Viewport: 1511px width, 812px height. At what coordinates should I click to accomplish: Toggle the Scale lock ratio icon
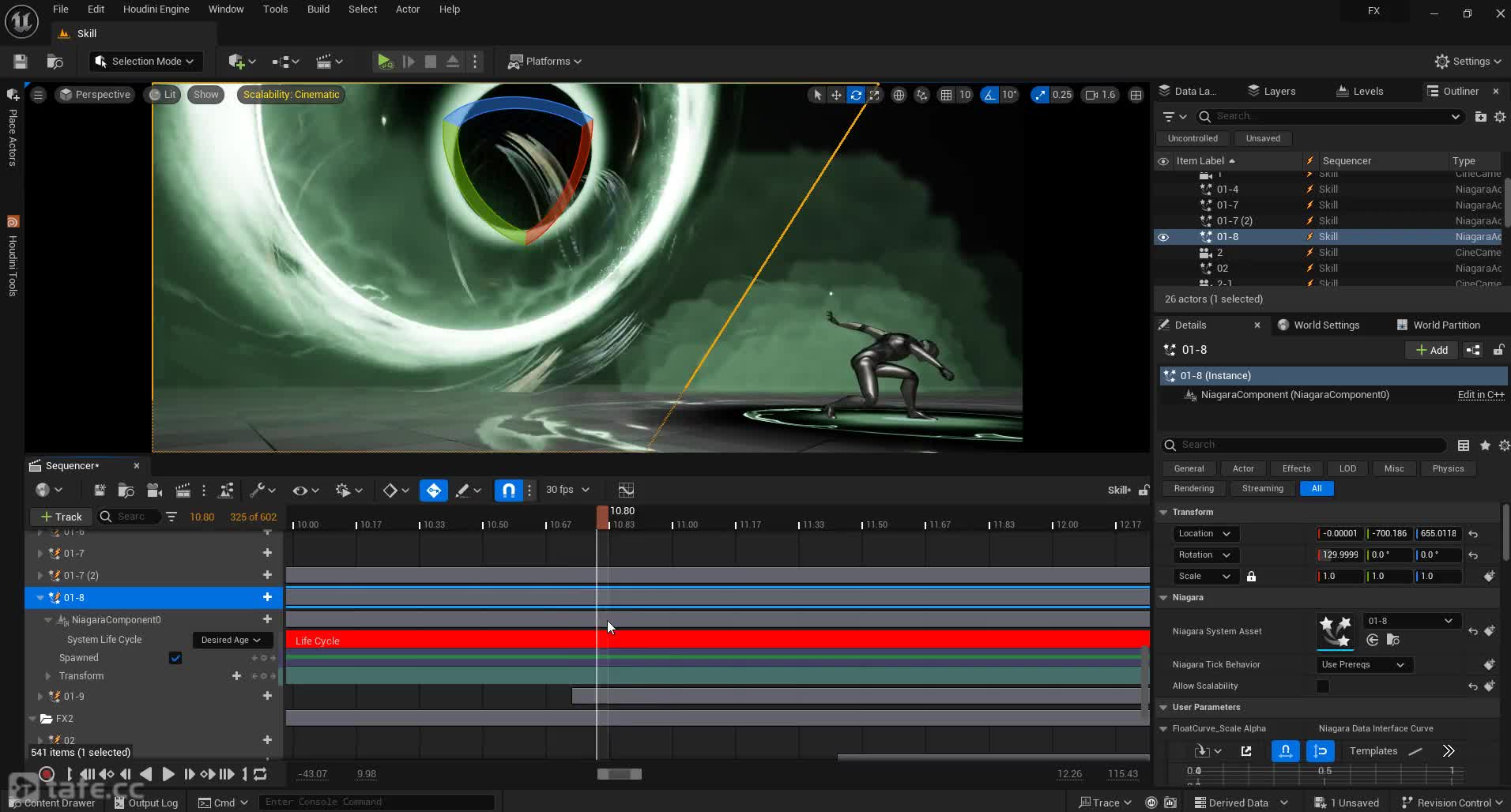(1251, 577)
